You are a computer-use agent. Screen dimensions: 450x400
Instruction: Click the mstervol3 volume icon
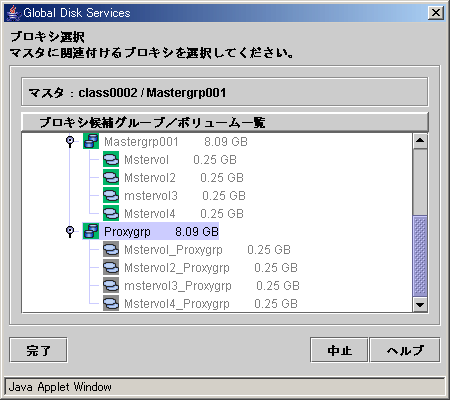[x=111, y=195]
